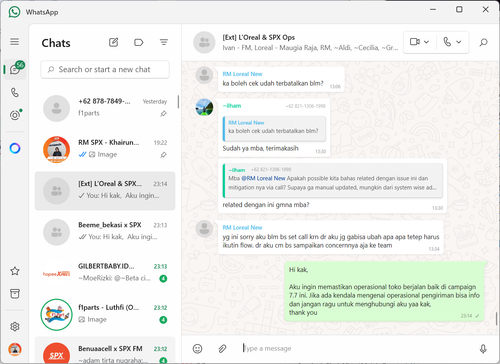Screen dimensions: 500x364
Task: Click the RM Loreal New name above 'yg ini sorry'
Action: click(242, 228)
